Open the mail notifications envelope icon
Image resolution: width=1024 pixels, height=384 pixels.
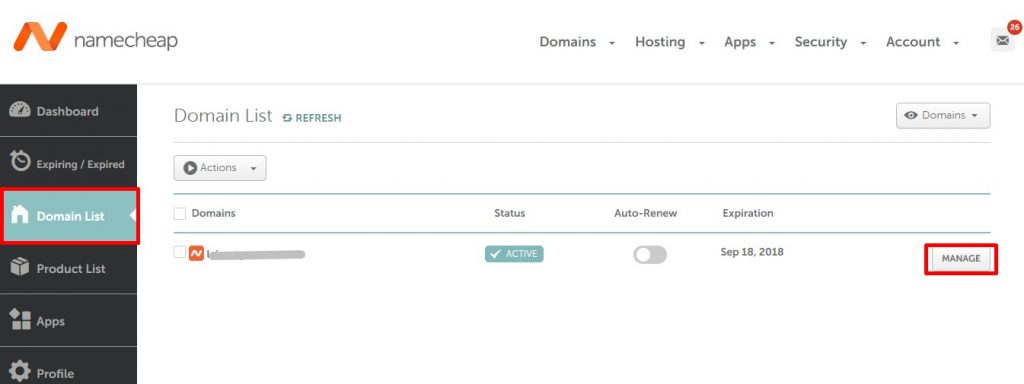[x=1002, y=40]
